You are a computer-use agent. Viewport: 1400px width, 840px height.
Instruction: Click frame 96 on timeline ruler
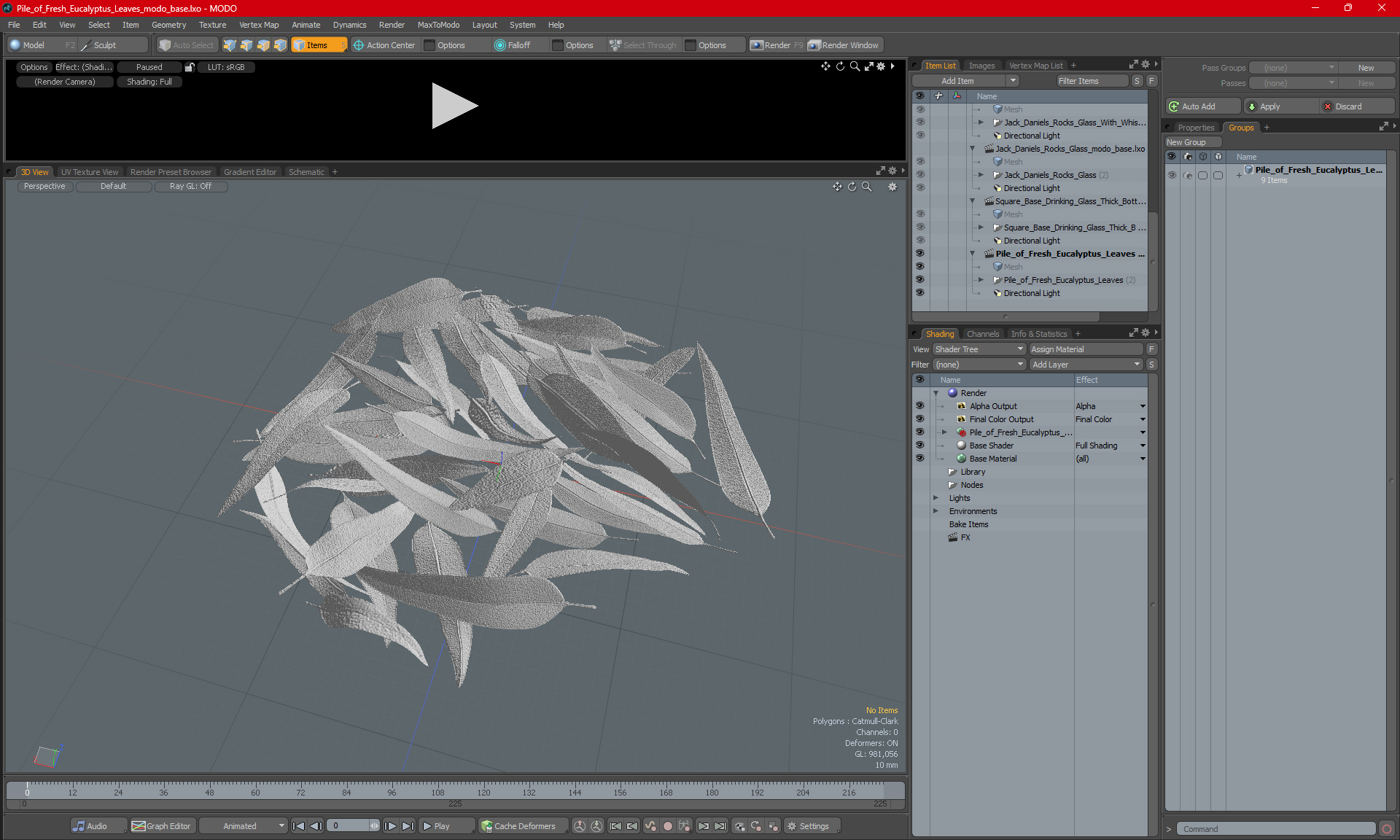(392, 793)
